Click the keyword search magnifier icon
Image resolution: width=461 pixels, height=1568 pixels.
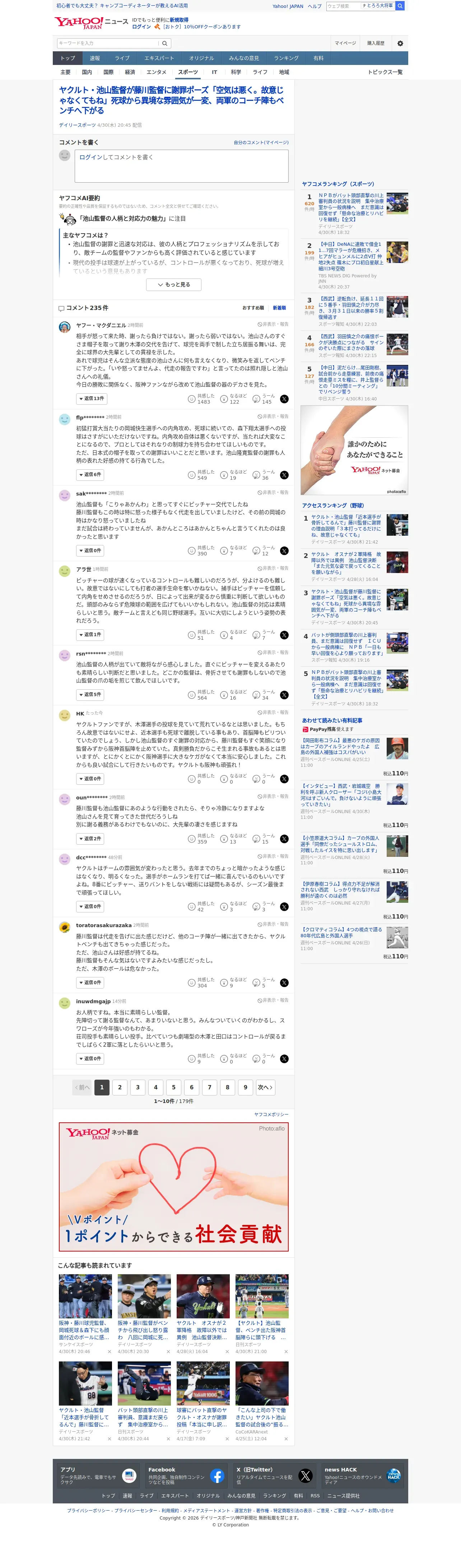point(164,43)
